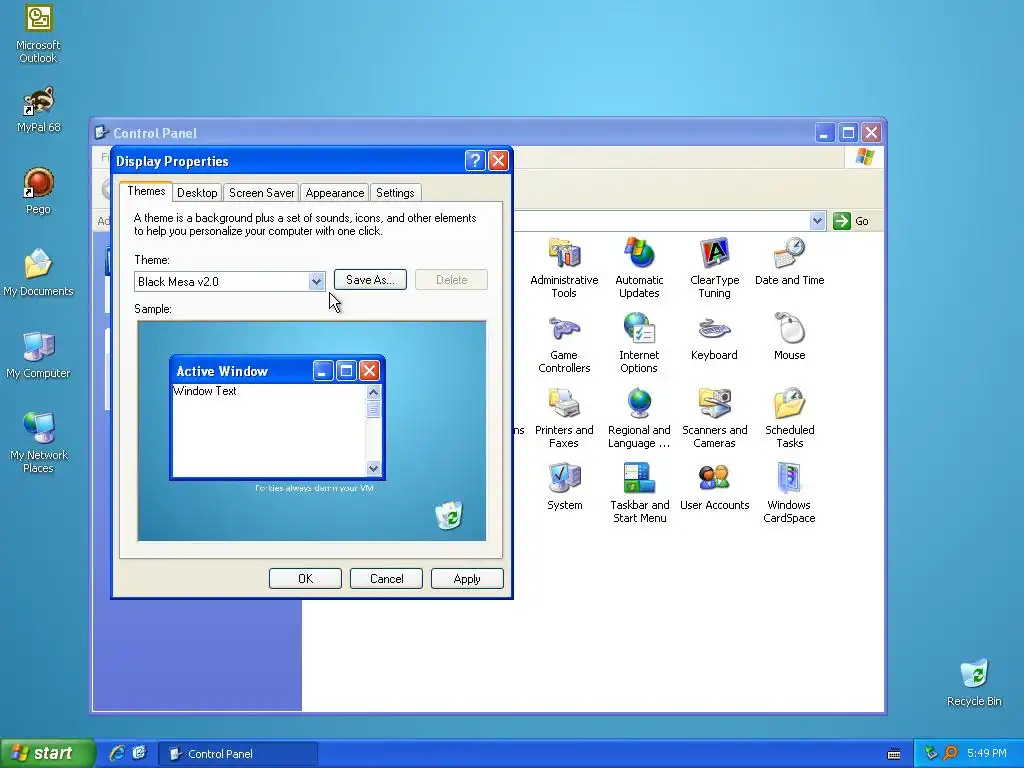
Task: Click Control Panel taskbar button
Action: click(x=238, y=754)
